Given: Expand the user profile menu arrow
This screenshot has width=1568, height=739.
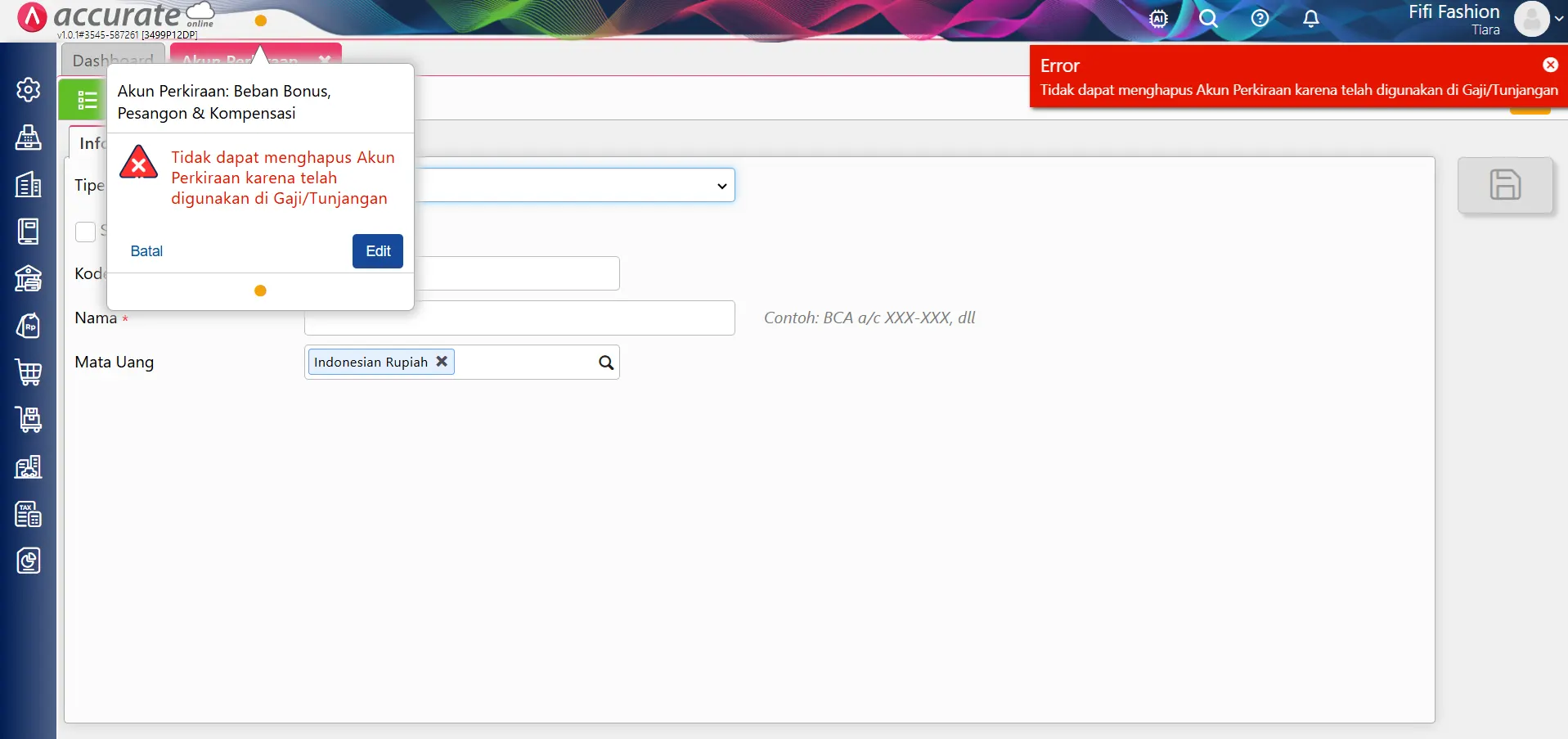Looking at the screenshot, I should (1559, 19).
